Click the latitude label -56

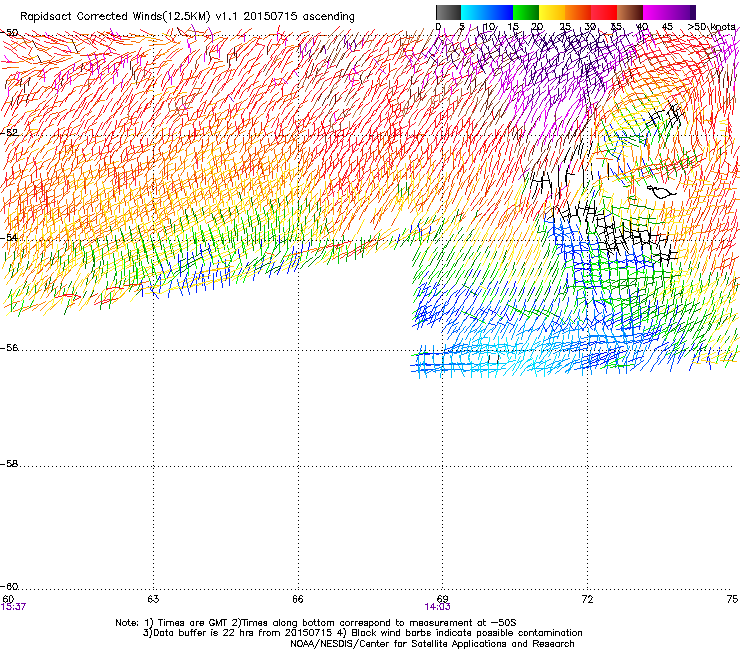click(9, 347)
